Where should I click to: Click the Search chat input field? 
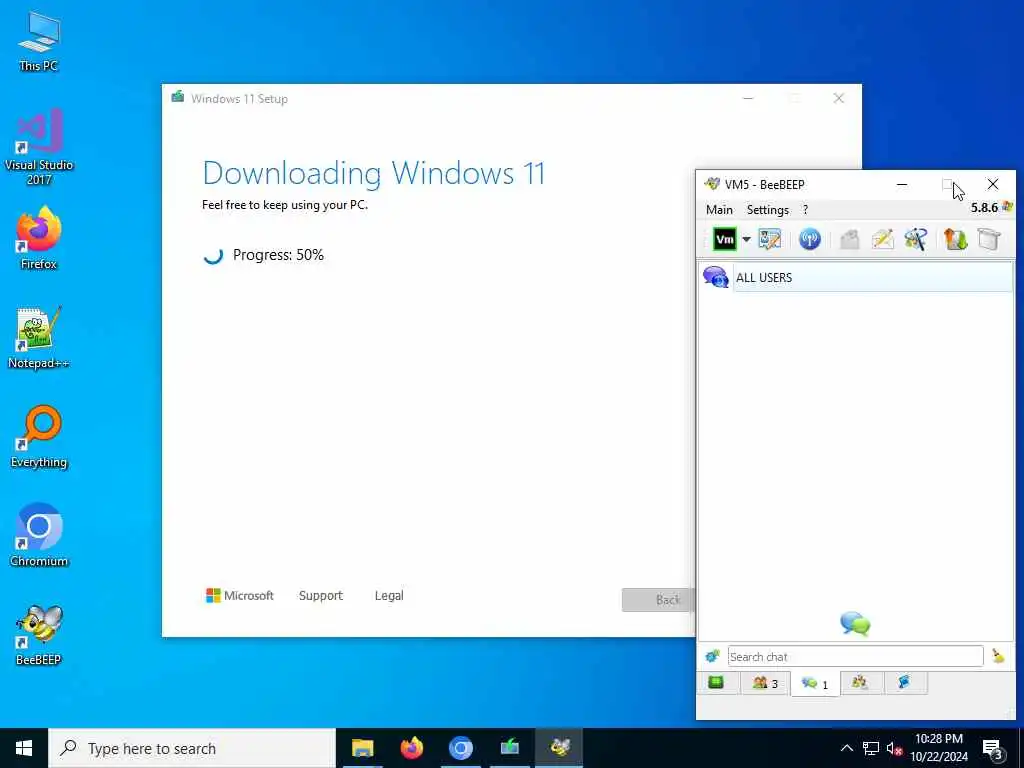pyautogui.click(x=856, y=656)
